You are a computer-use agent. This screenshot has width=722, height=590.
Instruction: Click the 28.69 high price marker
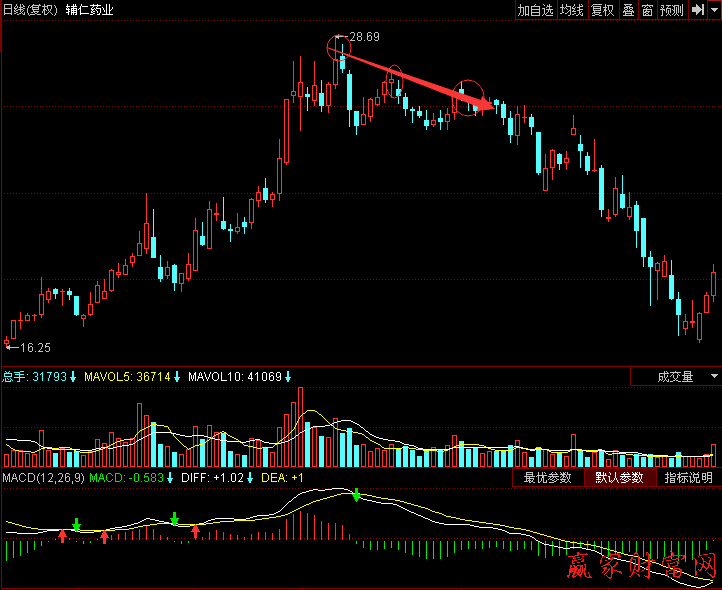(x=364, y=37)
